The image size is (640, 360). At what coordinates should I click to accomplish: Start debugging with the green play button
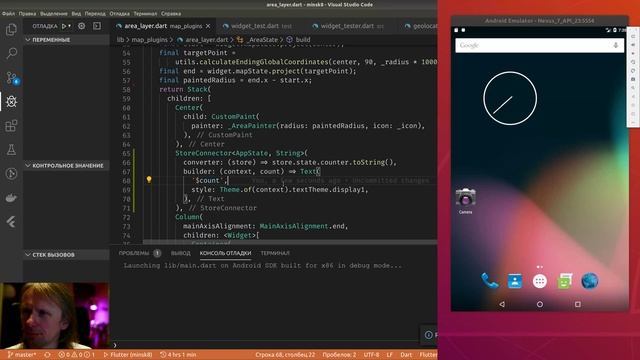pyautogui.click(x=64, y=26)
